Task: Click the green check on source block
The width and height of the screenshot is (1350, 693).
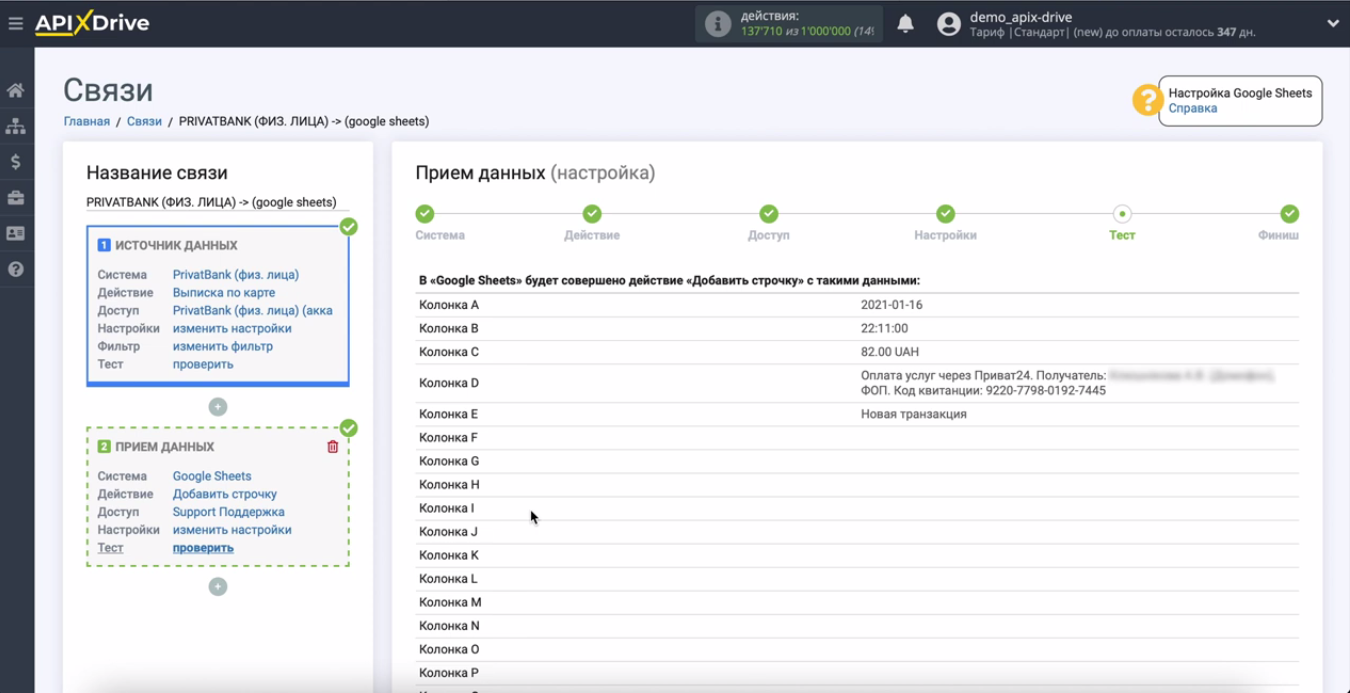Action: pos(348,227)
